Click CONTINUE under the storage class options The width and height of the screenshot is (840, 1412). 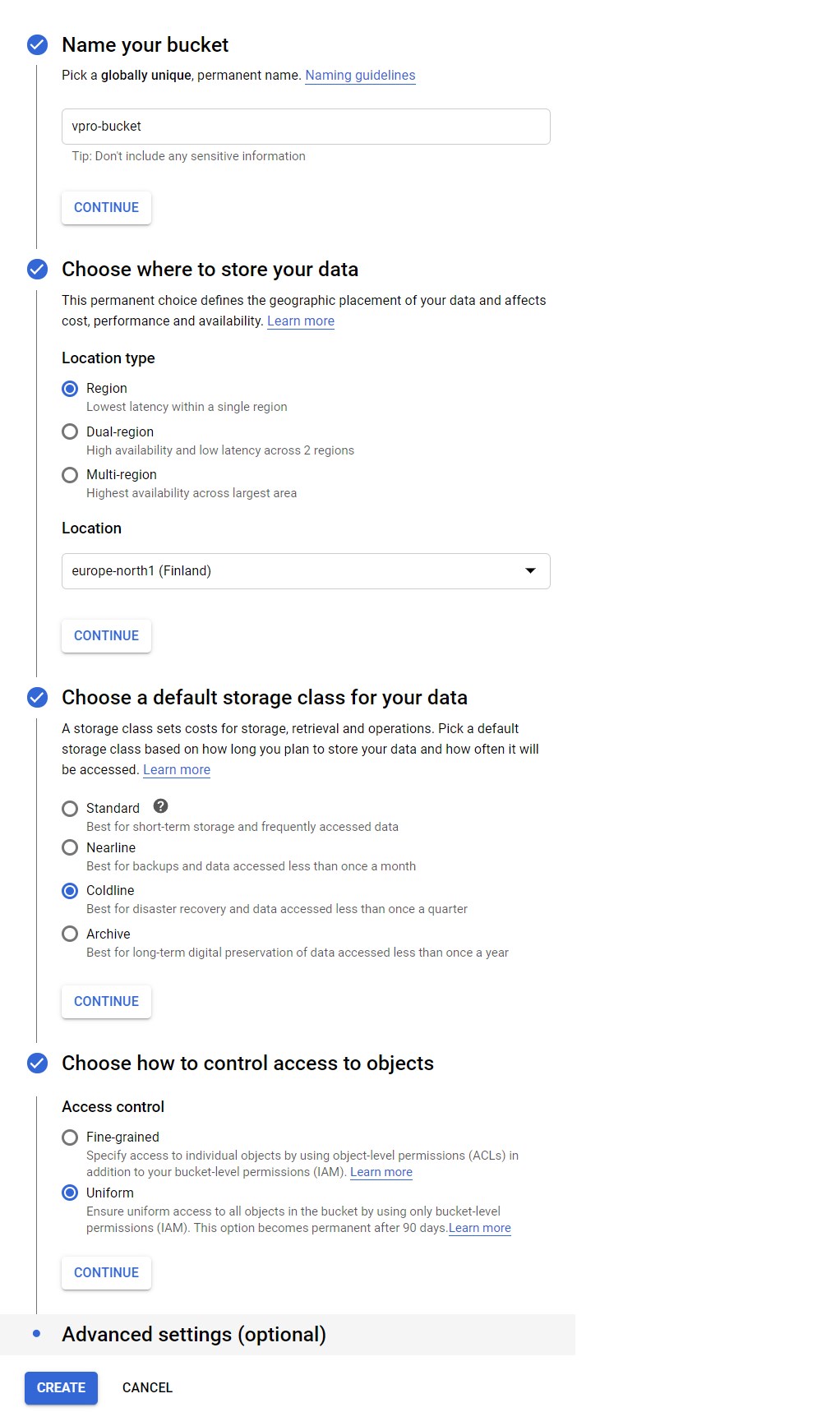(x=107, y=1002)
